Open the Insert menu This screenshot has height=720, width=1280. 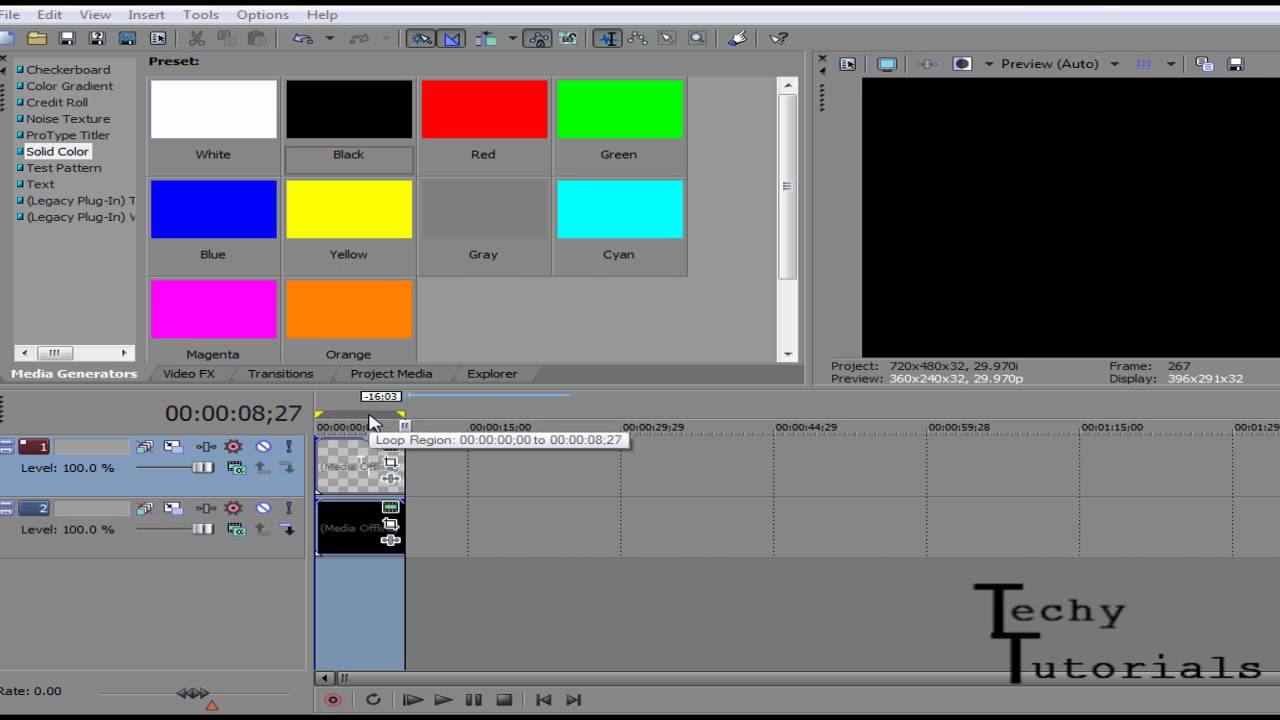(x=146, y=15)
